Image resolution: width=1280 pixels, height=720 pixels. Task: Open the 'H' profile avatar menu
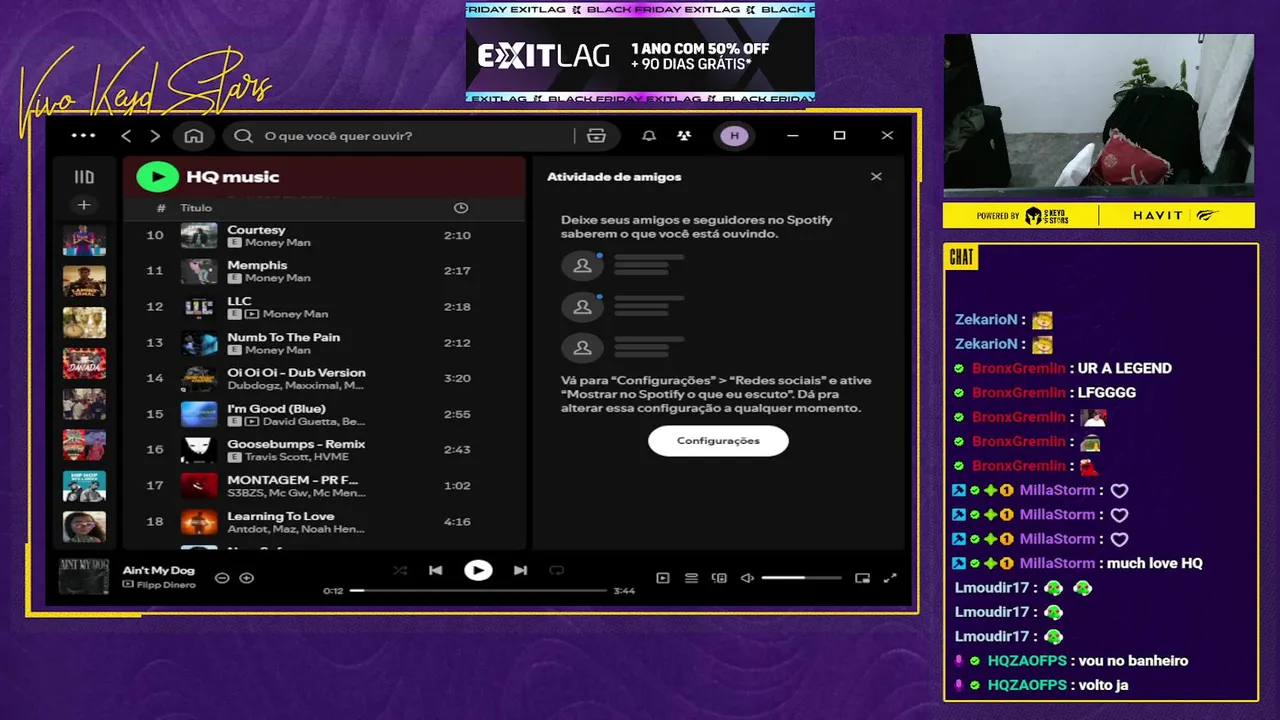[x=734, y=136]
